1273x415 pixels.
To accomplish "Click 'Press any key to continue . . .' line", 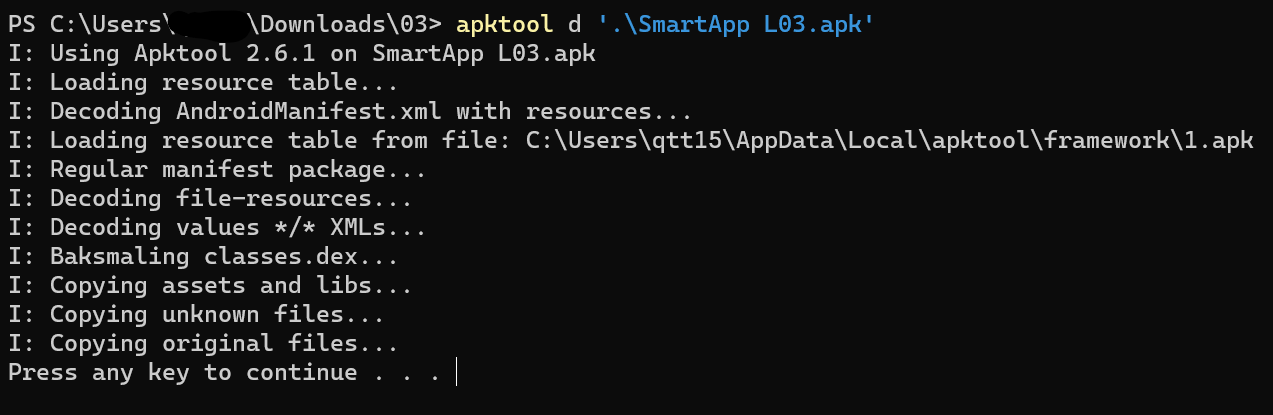I will (x=224, y=372).
